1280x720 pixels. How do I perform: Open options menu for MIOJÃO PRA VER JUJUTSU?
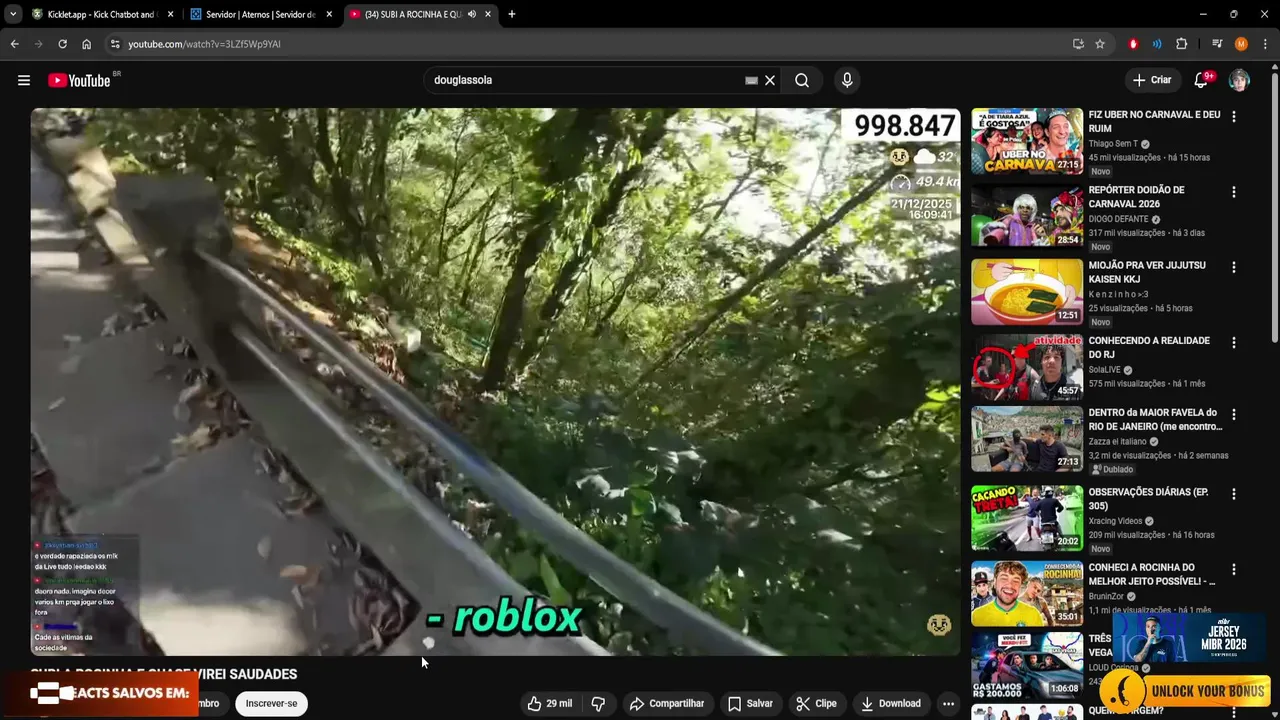(x=1233, y=267)
